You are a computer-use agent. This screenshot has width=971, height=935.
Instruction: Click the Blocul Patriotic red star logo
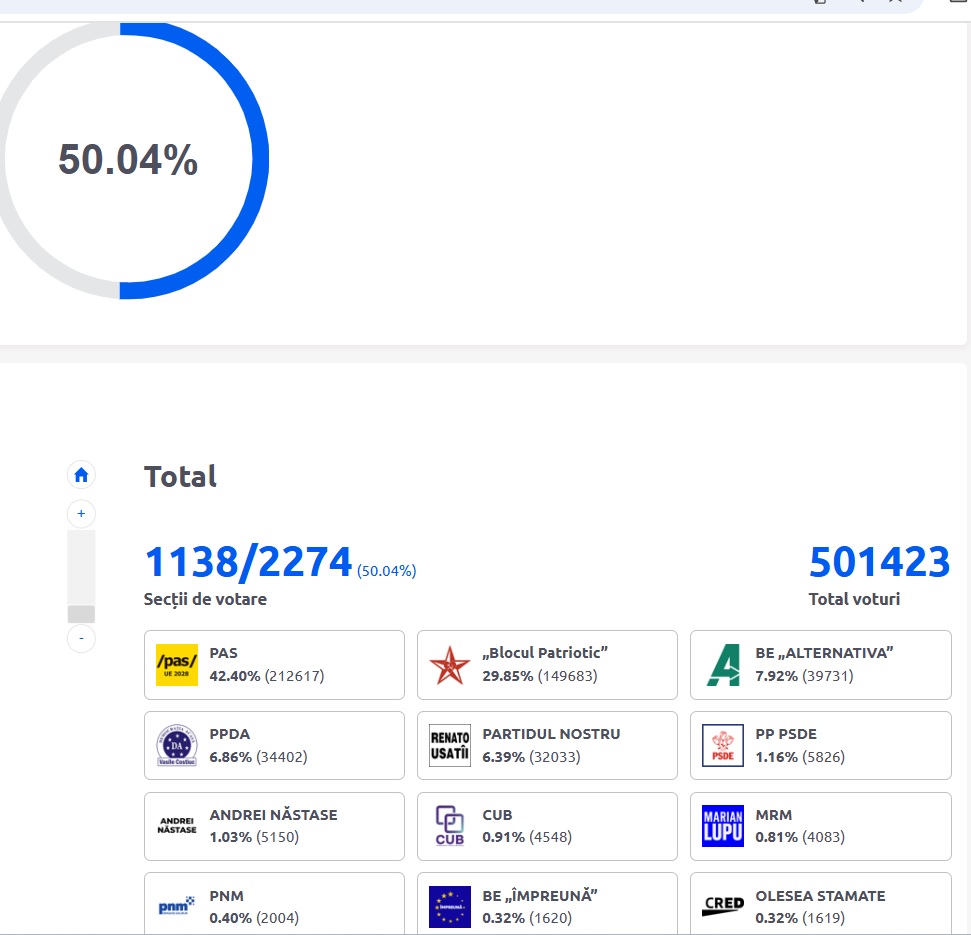point(449,665)
